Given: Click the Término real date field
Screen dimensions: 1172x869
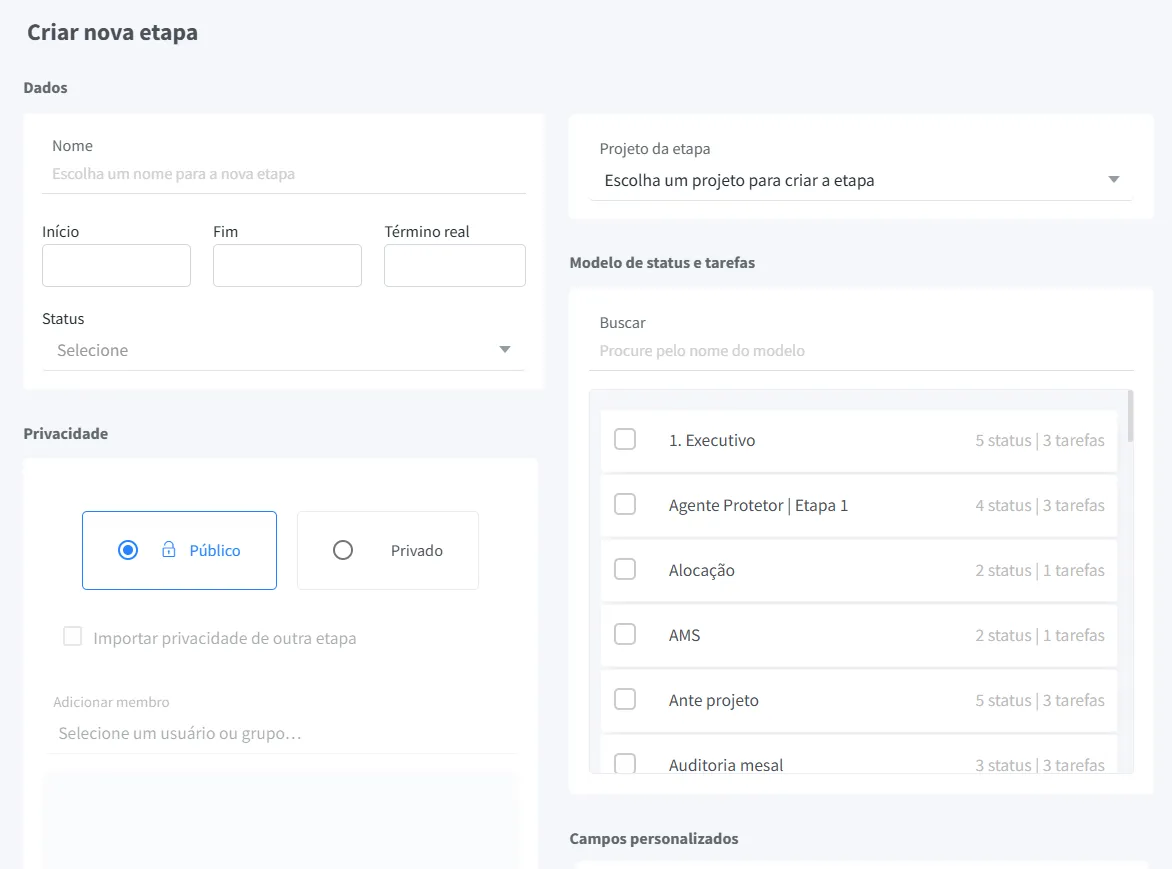Looking at the screenshot, I should click(454, 265).
